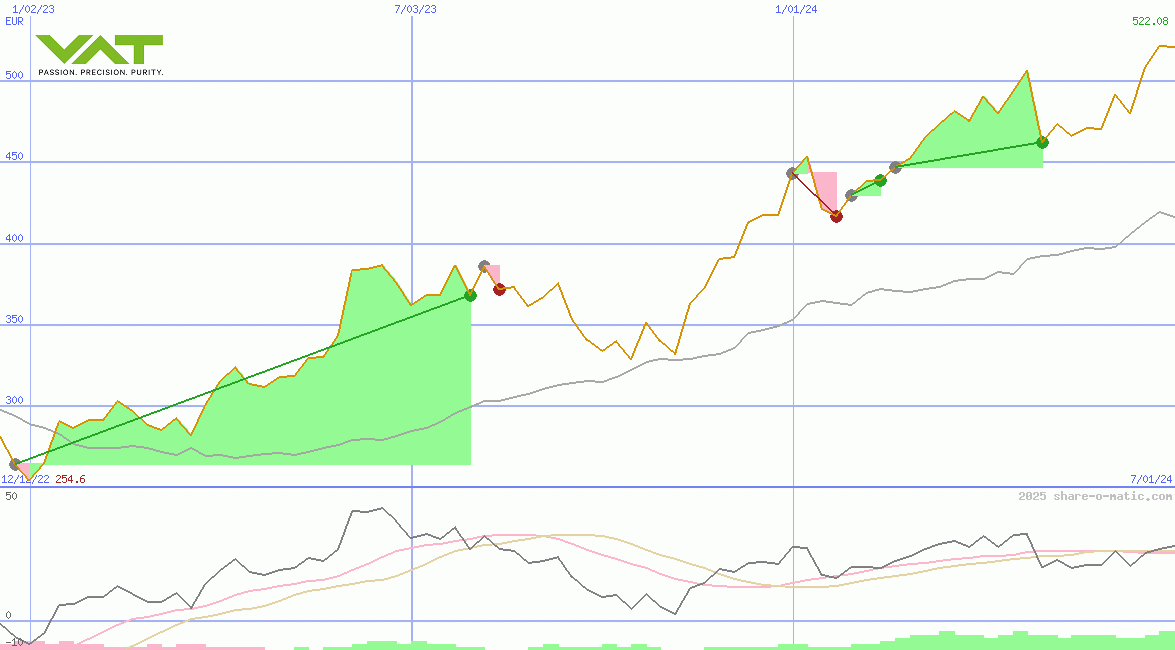
Task: Click the 1/01/24 date label
Action: point(796,9)
